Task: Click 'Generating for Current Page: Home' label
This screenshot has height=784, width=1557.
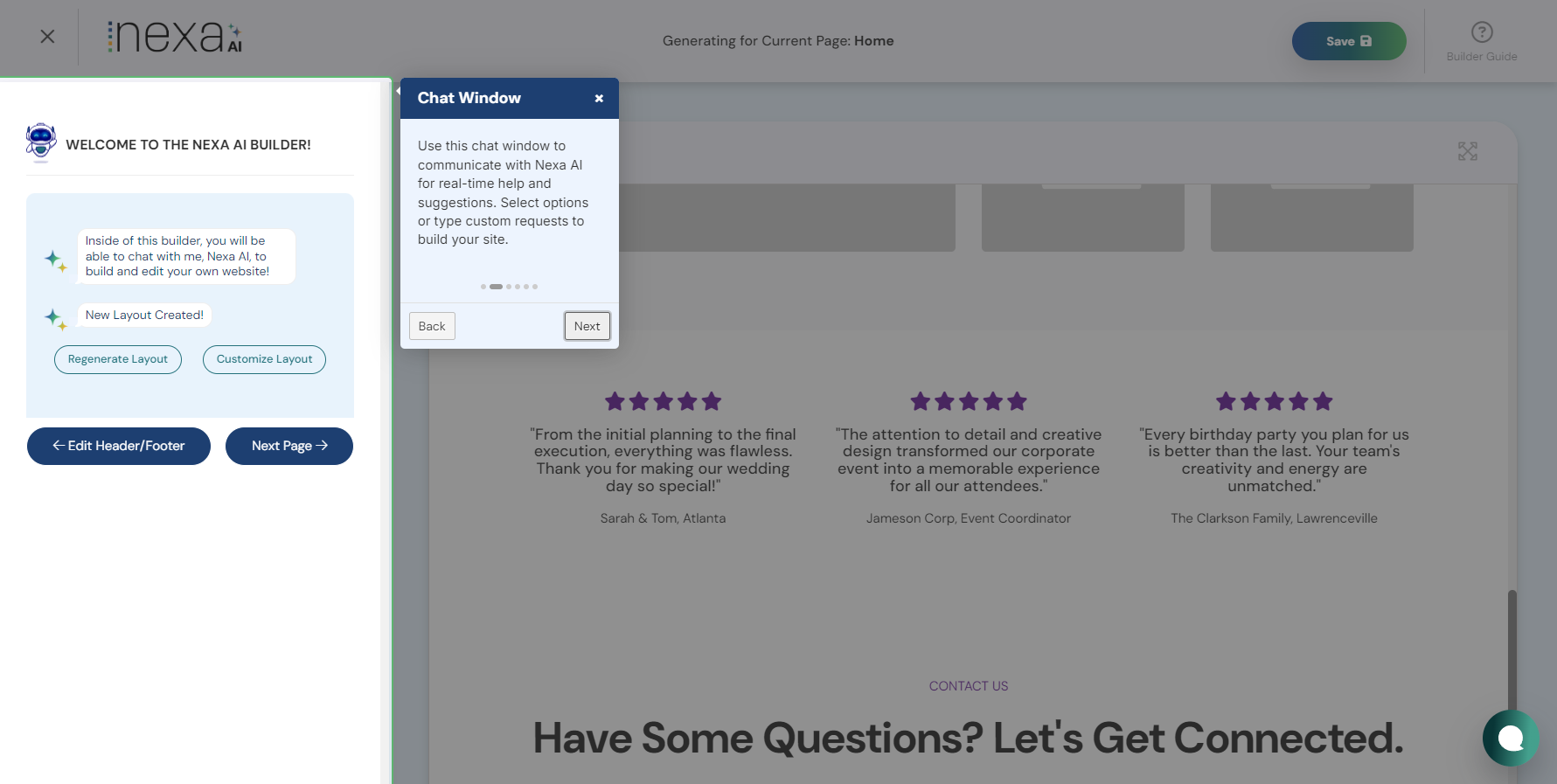Action: (778, 41)
